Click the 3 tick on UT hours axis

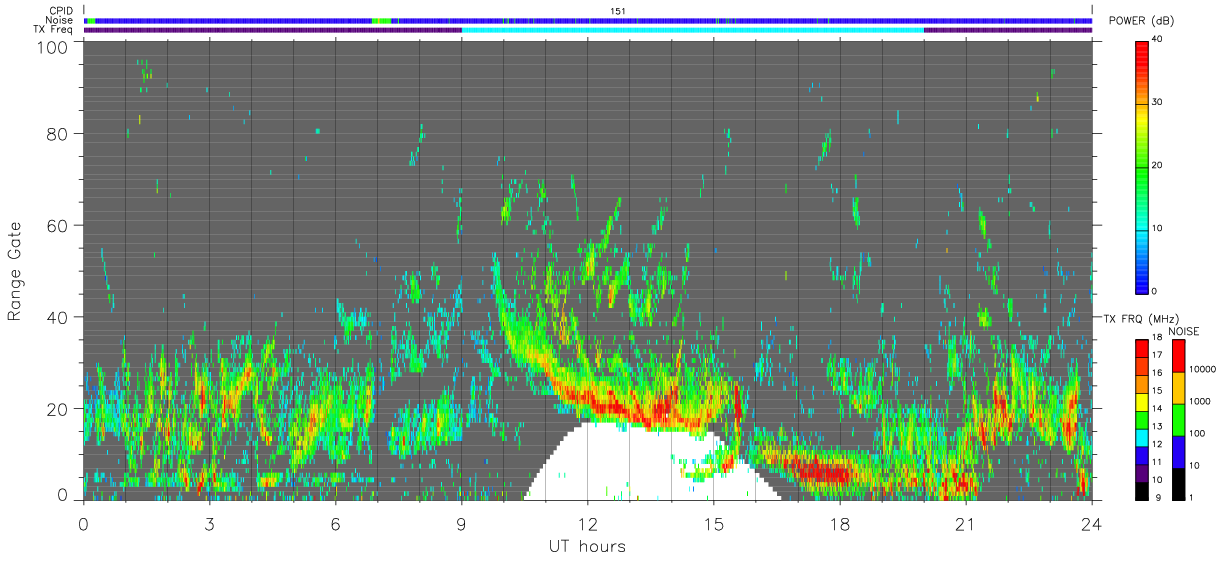(x=209, y=523)
